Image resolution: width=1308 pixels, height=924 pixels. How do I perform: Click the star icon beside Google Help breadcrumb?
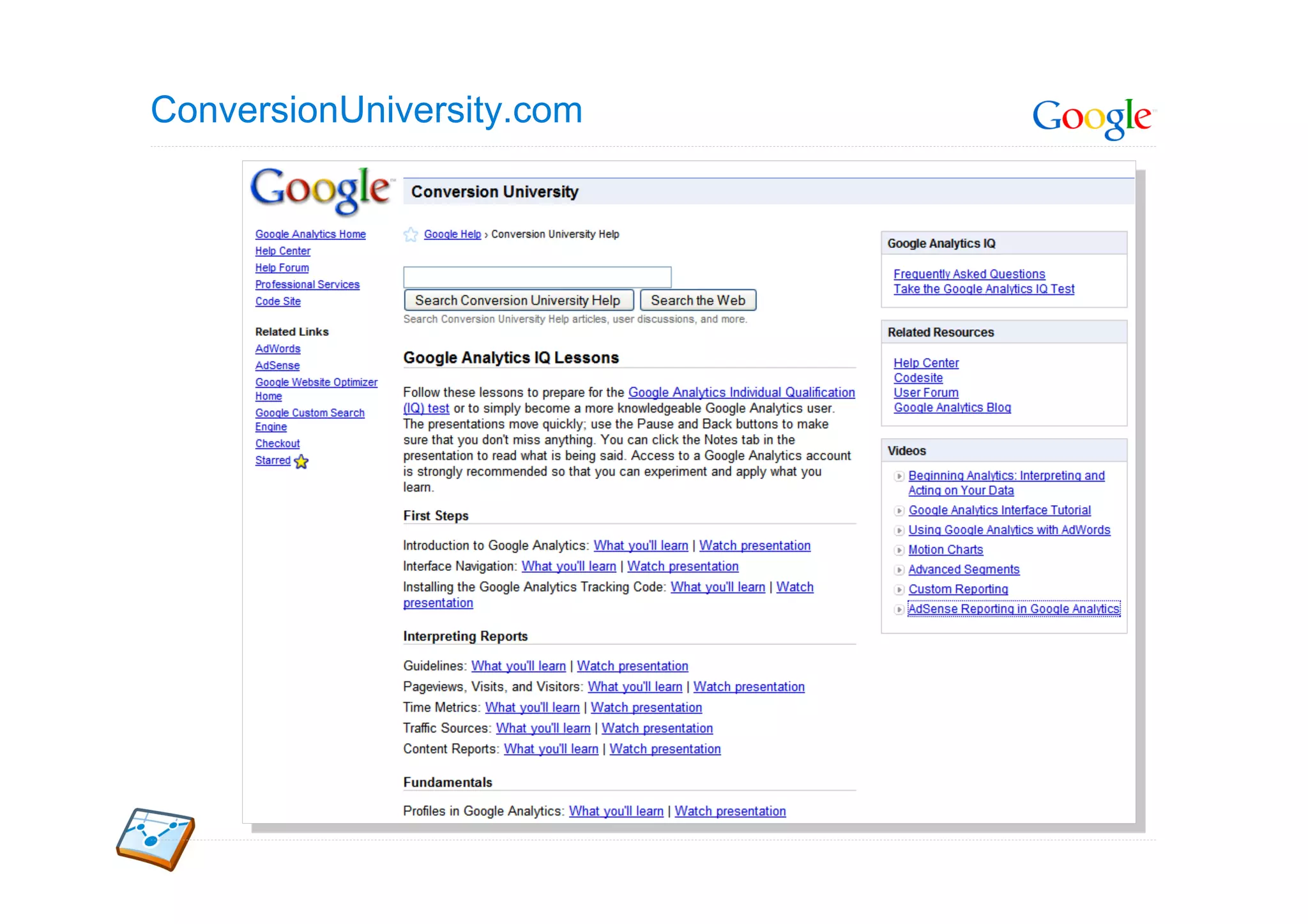point(411,235)
